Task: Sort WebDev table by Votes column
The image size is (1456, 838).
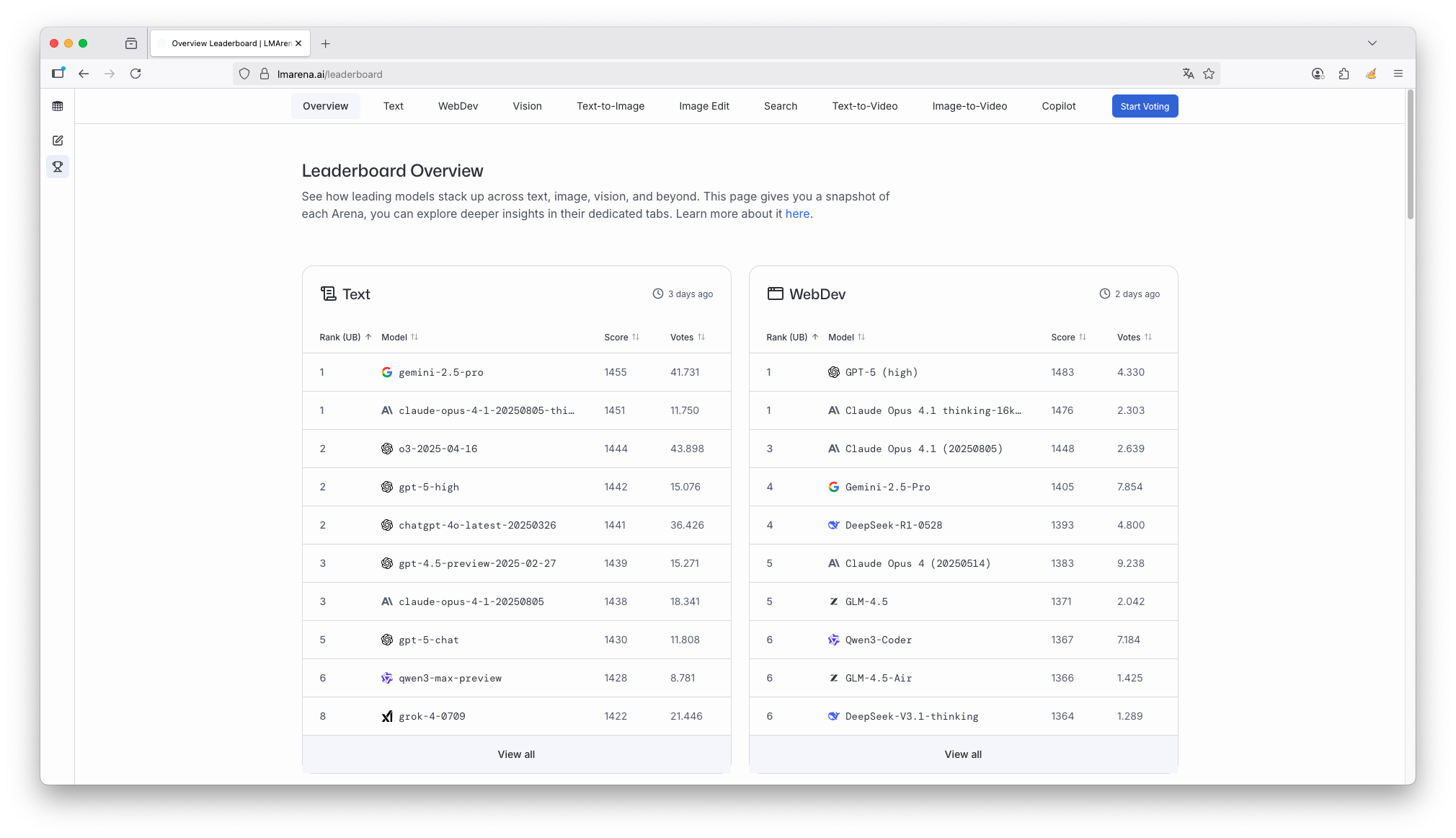Action: pos(1134,337)
